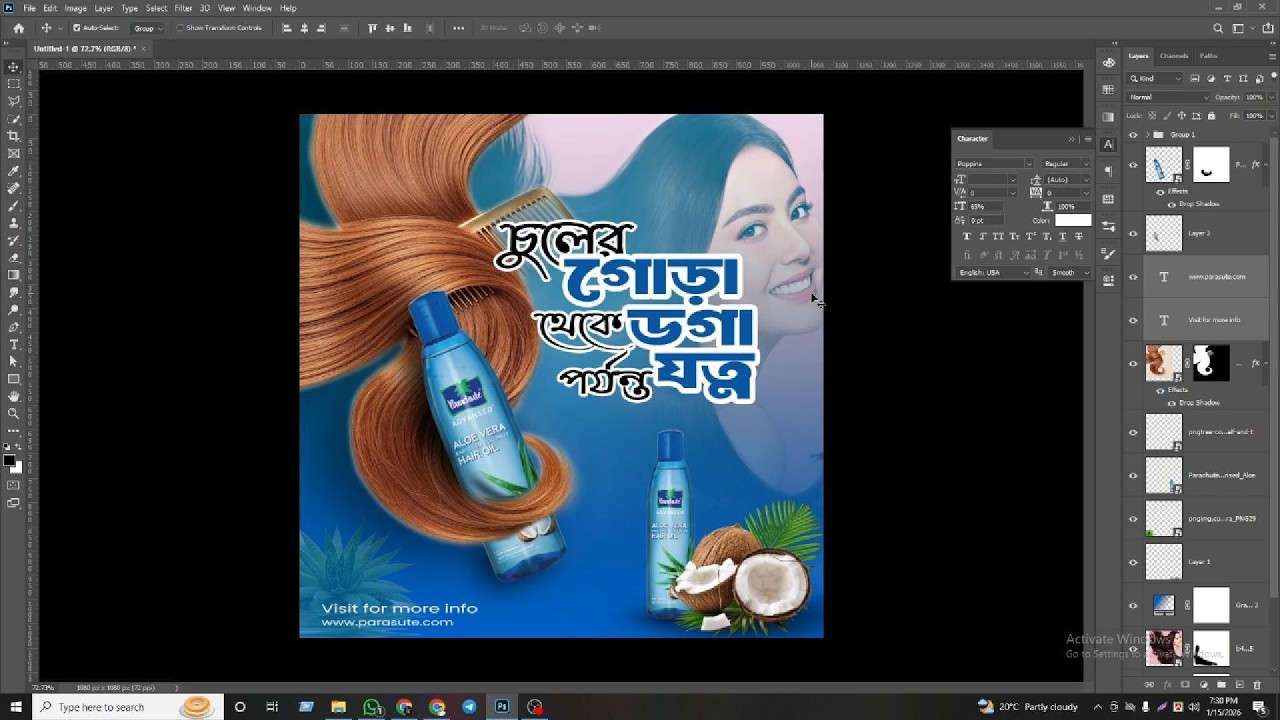The height and width of the screenshot is (720, 1280).
Task: Click Lock position icon in Layers panel
Action: click(x=1181, y=115)
